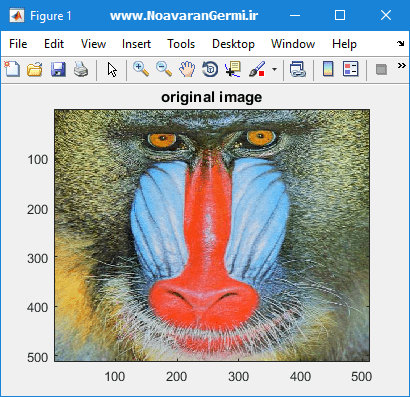Click the y-axis tick label 100
Image resolution: width=410 pixels, height=397 pixels.
(x=38, y=160)
